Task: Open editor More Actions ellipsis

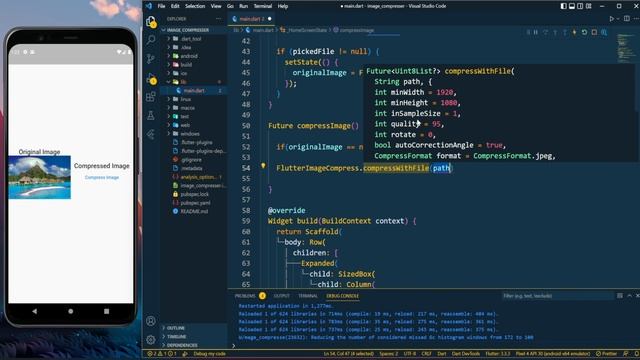Action: coord(637,19)
